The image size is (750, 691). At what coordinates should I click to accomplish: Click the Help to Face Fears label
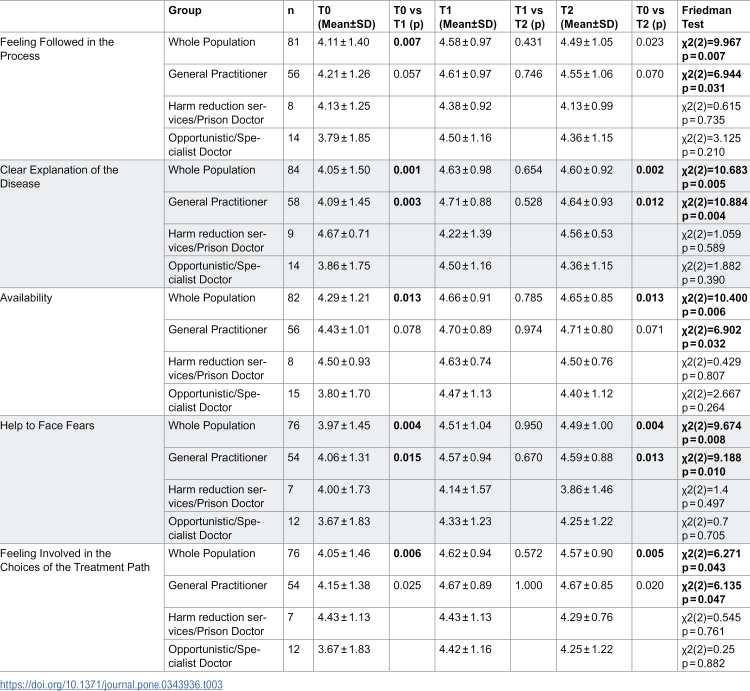[x=47, y=426]
